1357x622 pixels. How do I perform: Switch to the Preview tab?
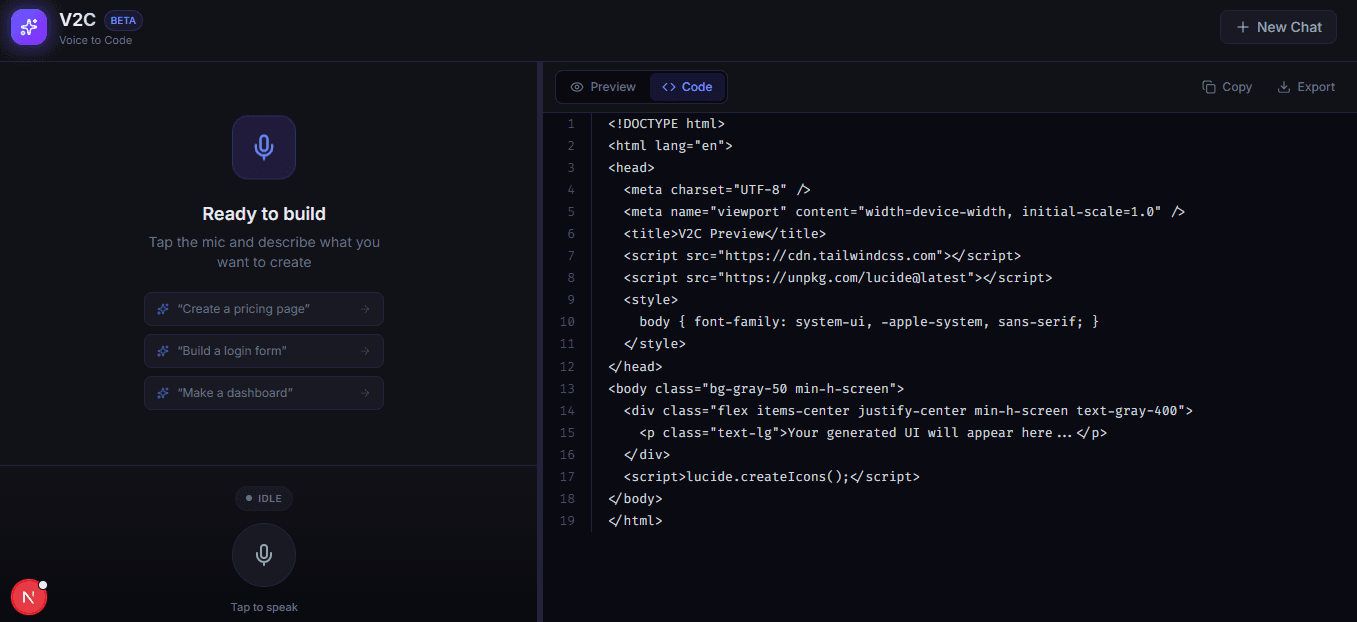603,87
